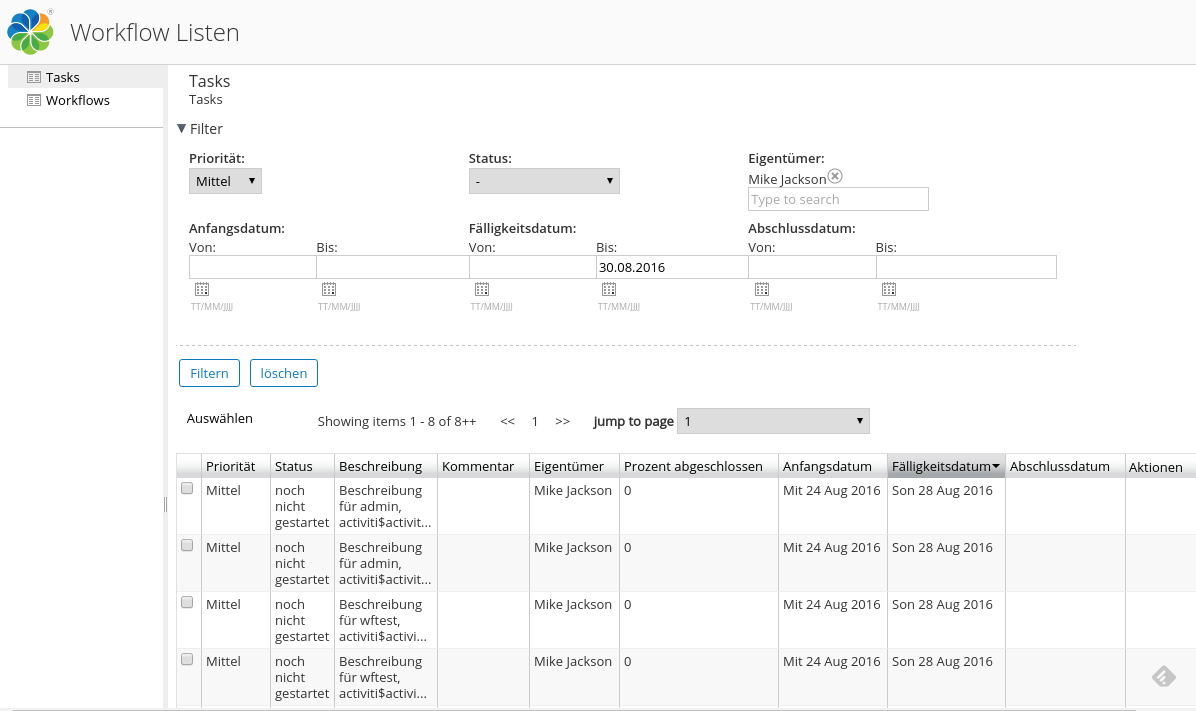Open calendar for Abschlussdatum Bis
Screen dimensions: 1196x711
pos(889,289)
